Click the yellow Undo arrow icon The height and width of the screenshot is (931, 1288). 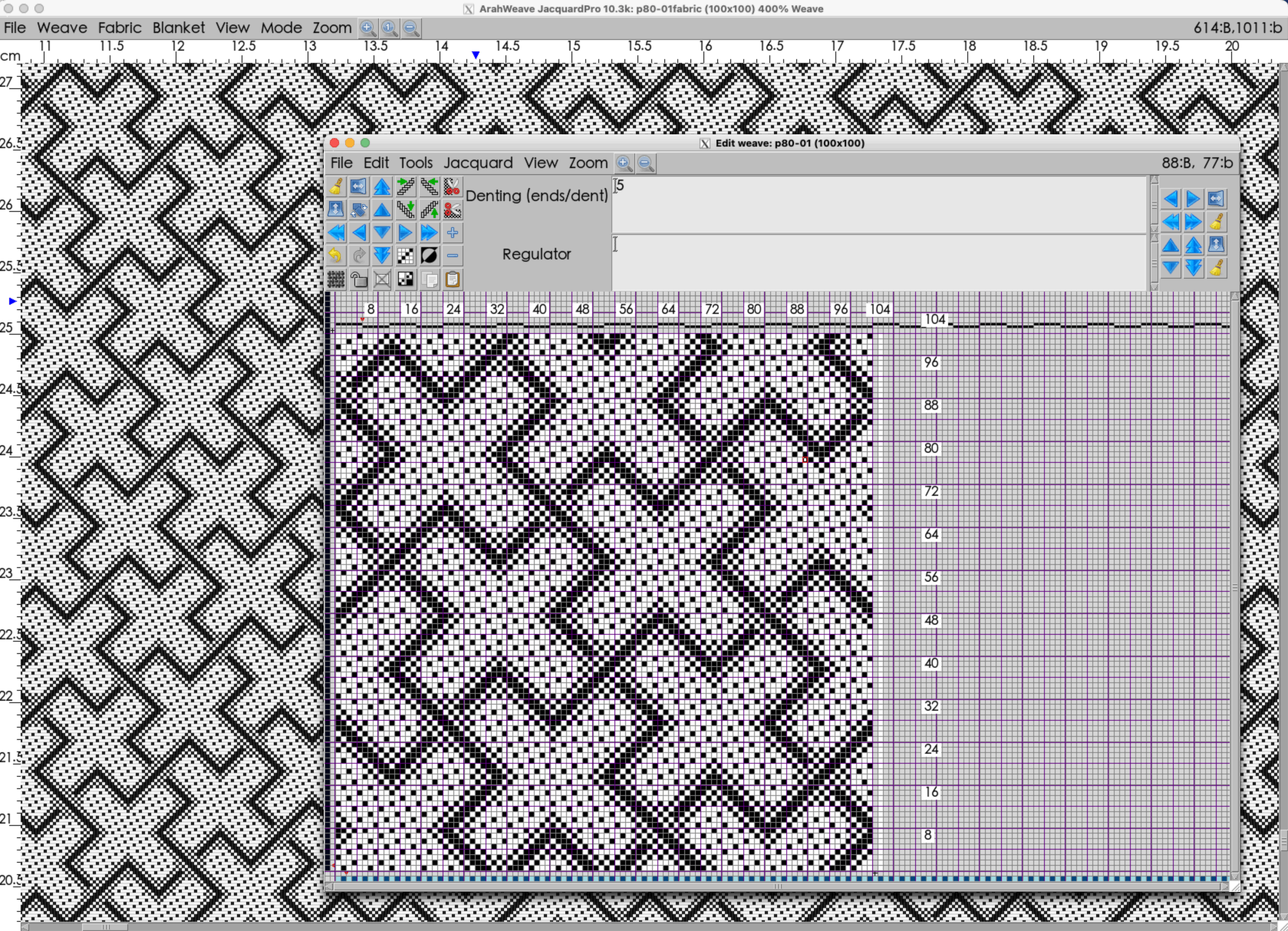[x=335, y=256]
